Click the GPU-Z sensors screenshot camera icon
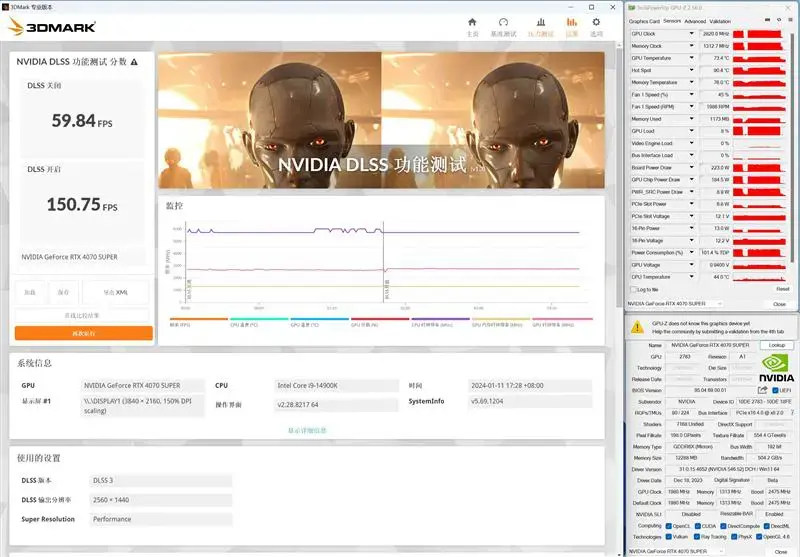Viewport: 800px width, 557px height. (767, 20)
